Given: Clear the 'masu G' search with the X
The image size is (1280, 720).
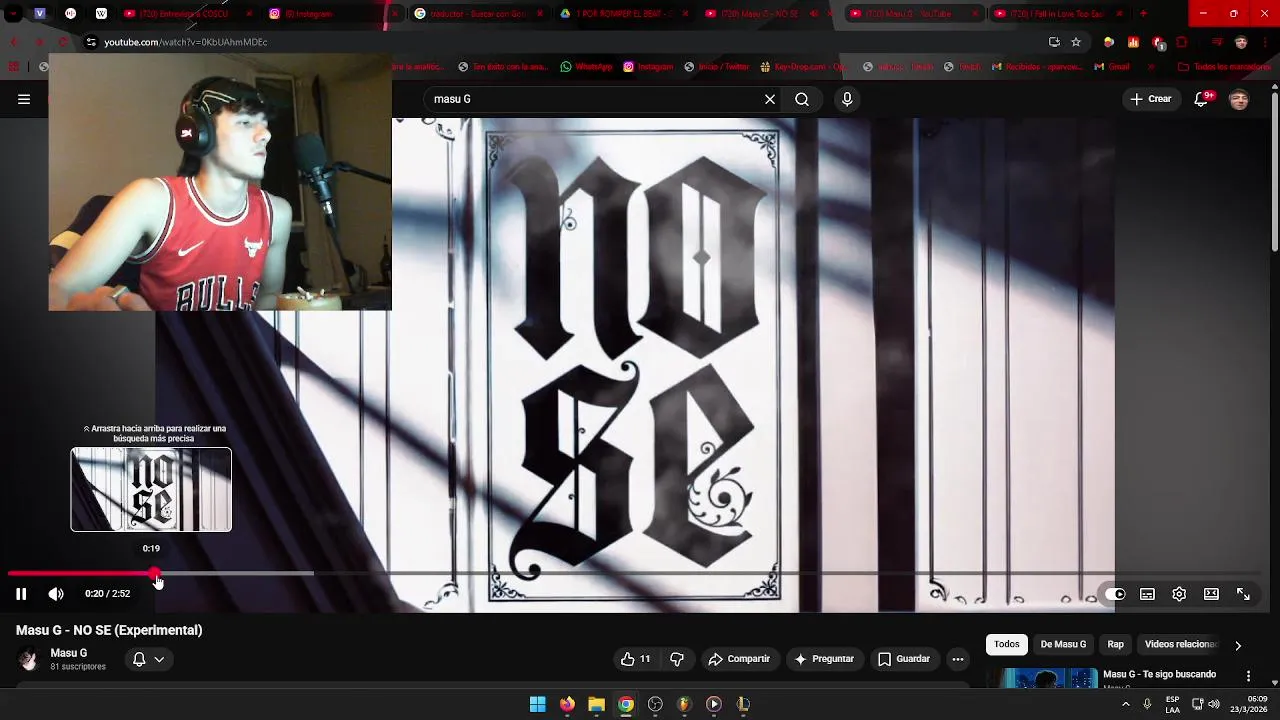Looking at the screenshot, I should click(x=770, y=99).
